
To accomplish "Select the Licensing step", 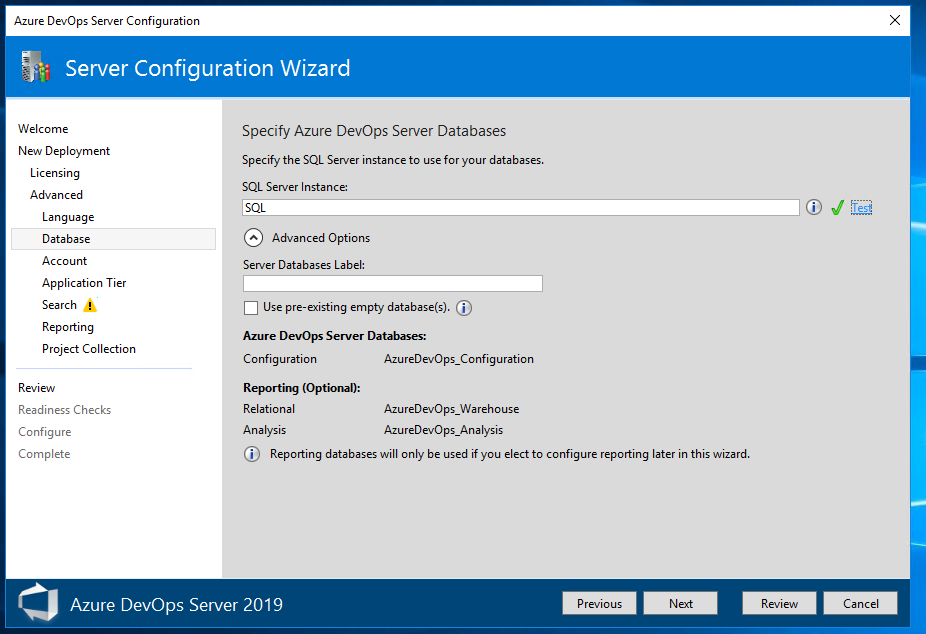I will (x=55, y=172).
